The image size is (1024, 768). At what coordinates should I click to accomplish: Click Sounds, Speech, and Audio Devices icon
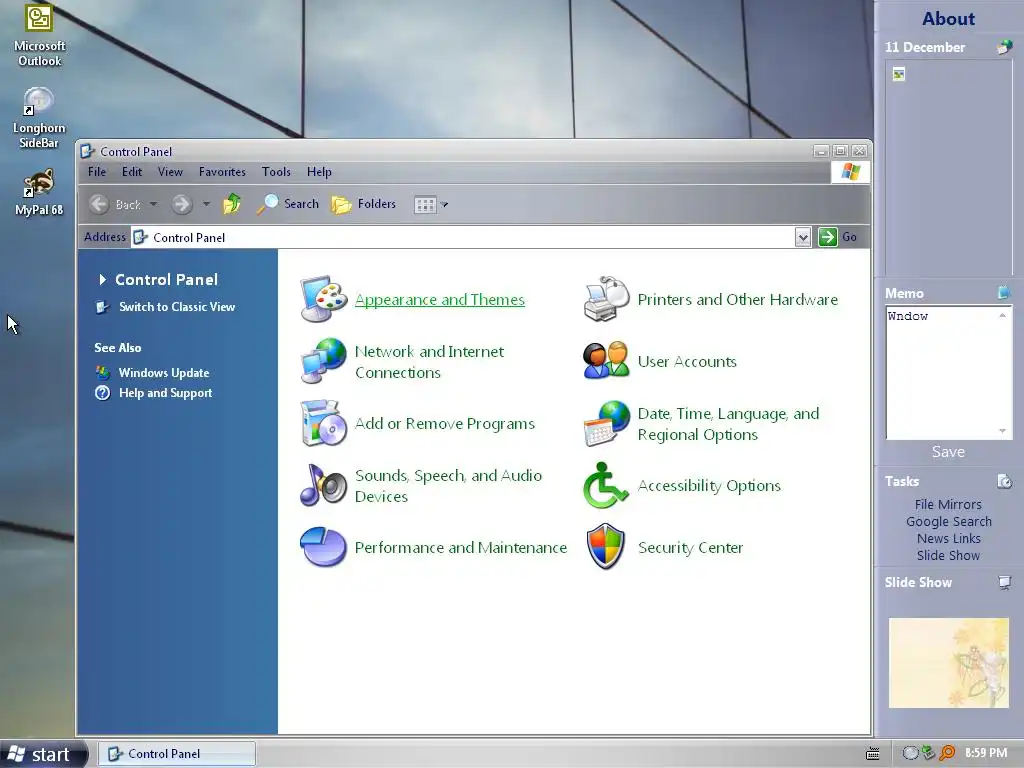coord(323,485)
